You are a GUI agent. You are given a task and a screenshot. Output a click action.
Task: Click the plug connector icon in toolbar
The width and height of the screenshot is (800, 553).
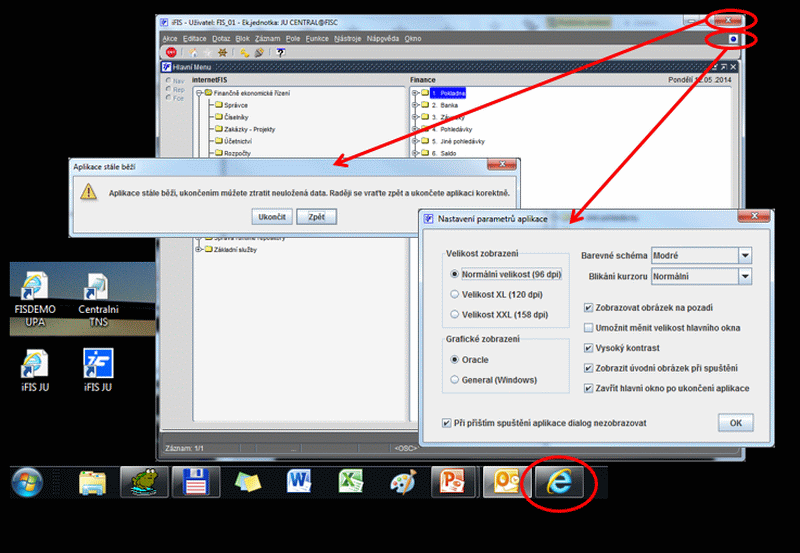259,53
